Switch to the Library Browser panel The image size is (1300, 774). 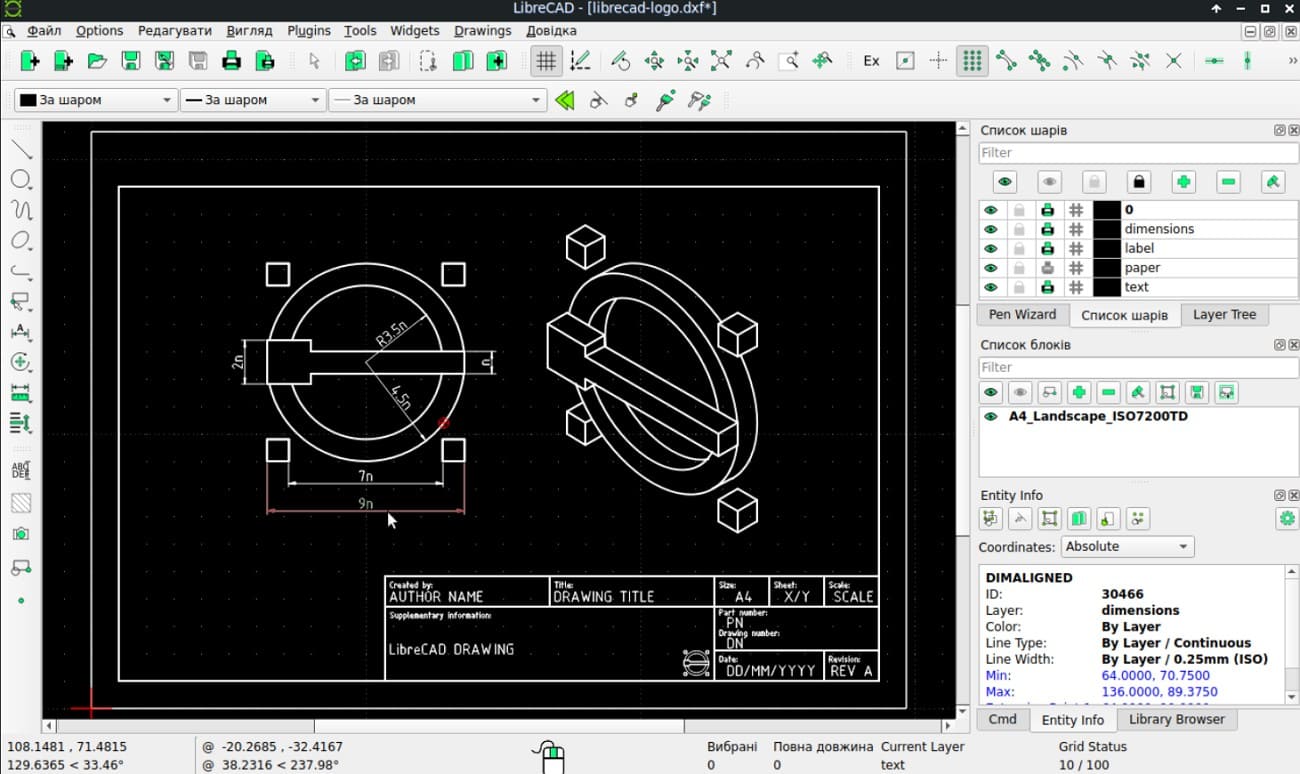pos(1177,719)
